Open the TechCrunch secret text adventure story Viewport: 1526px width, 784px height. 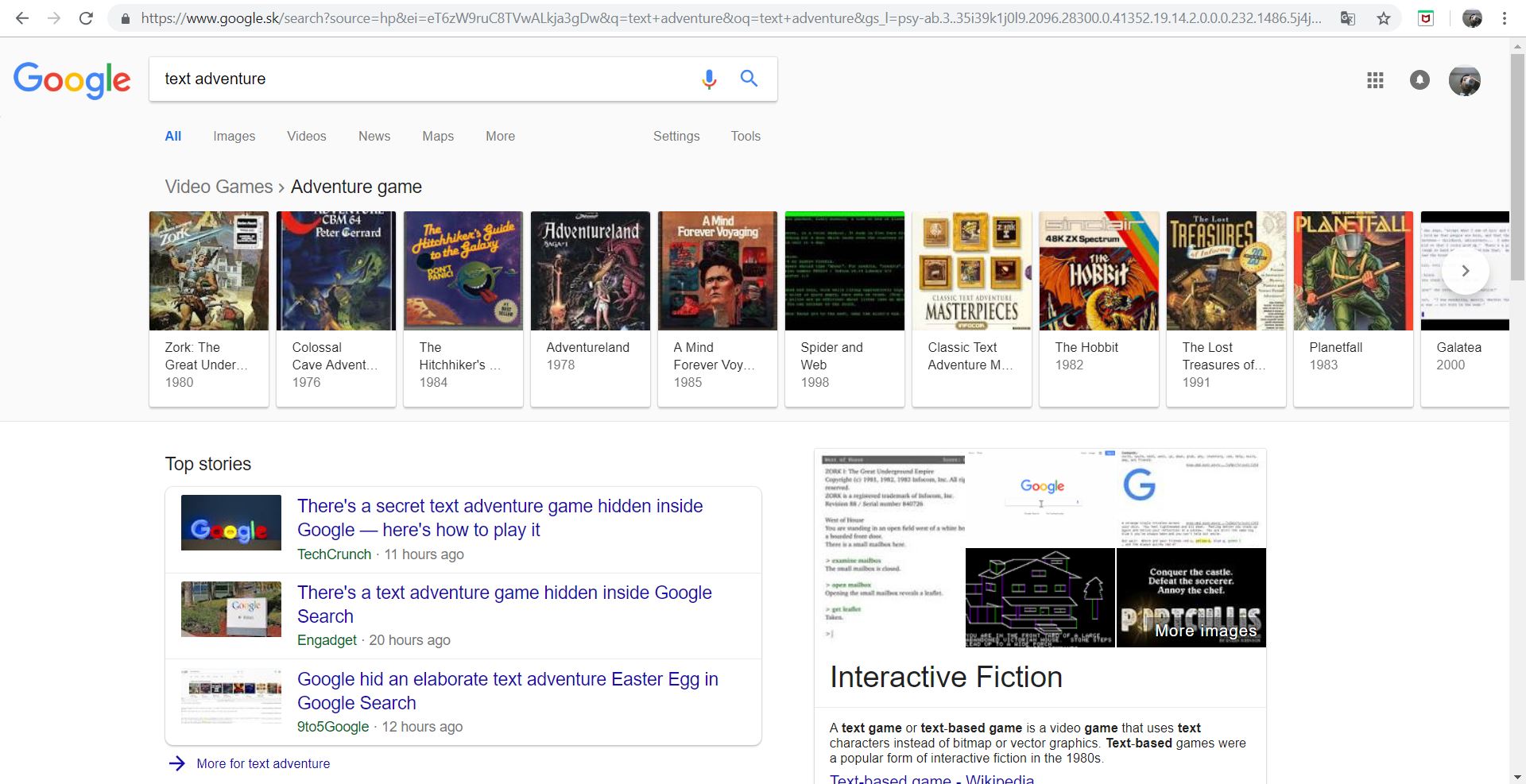coord(500,518)
